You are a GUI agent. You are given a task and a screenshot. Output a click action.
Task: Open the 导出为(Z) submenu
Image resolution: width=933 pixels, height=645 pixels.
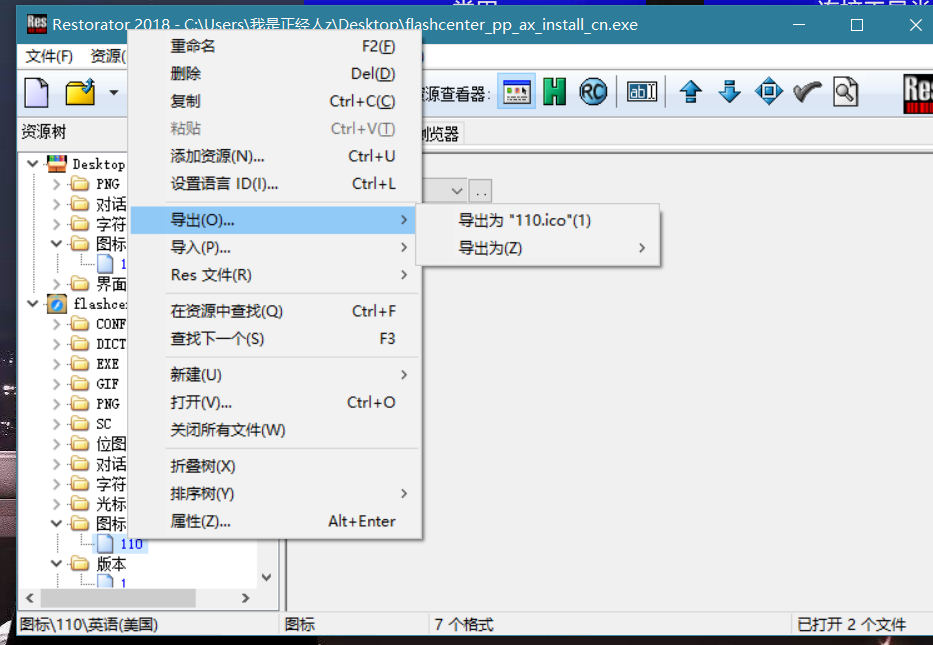538,248
